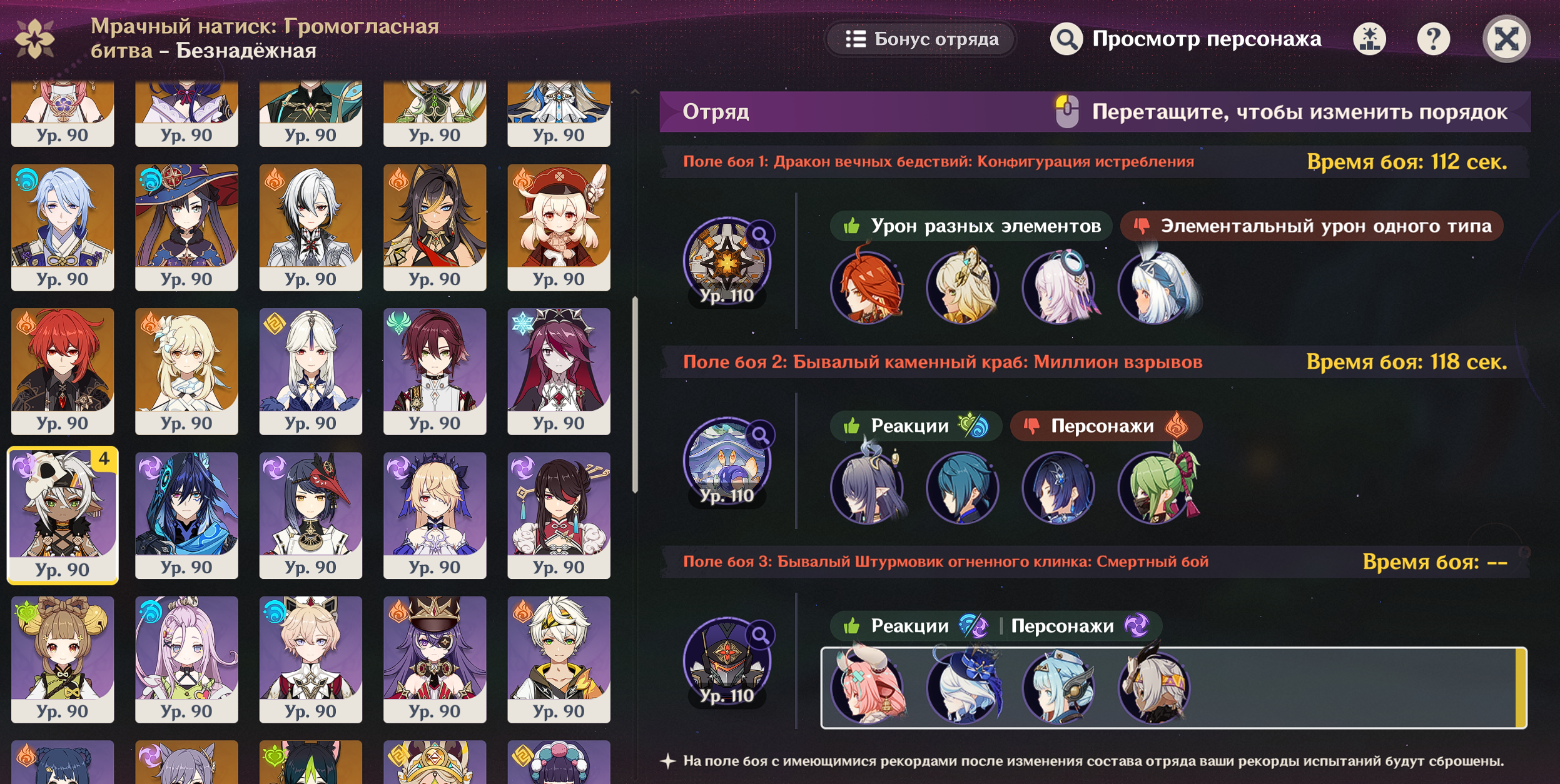Screen dimensions: 1560x784
Task: Toggle the selected skull-masked character card numbered 4
Action: pos(63,515)
